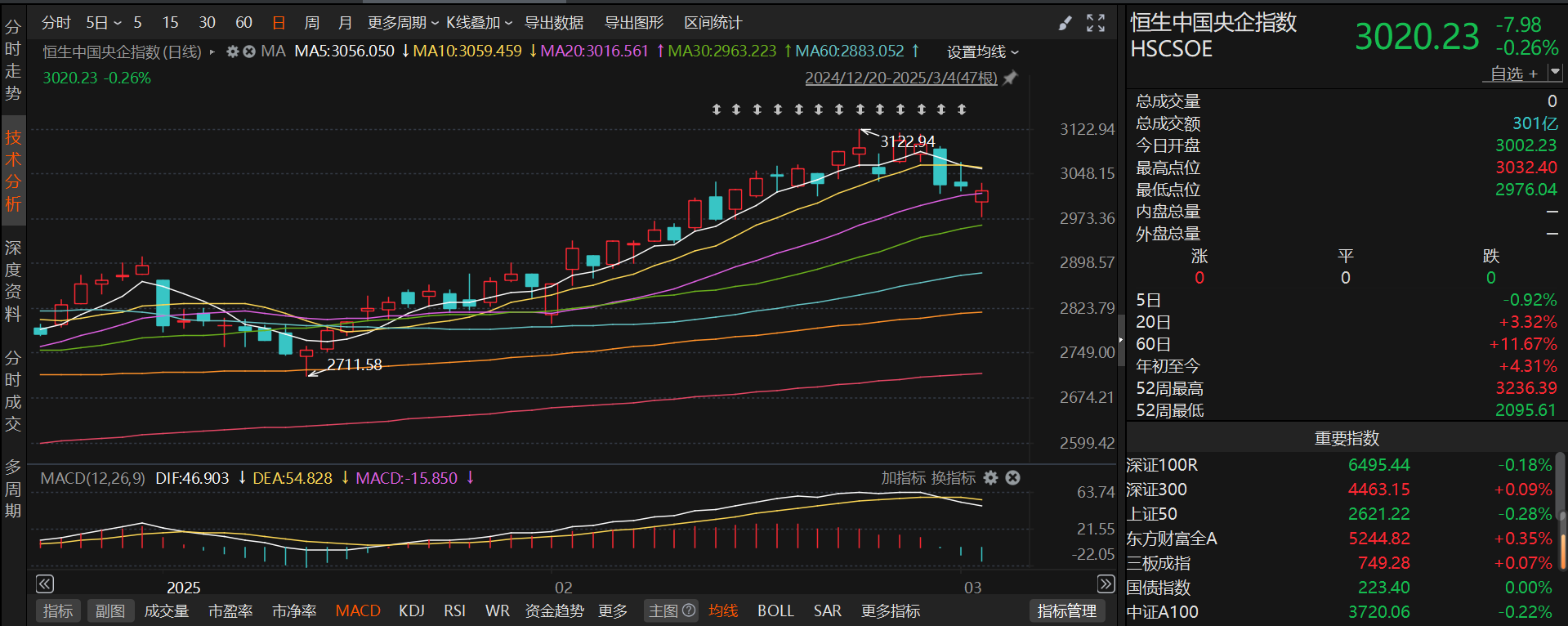This screenshot has height=626, width=1568.
Task: Click the 换指标 link in MACD panel
Action: pos(953,478)
